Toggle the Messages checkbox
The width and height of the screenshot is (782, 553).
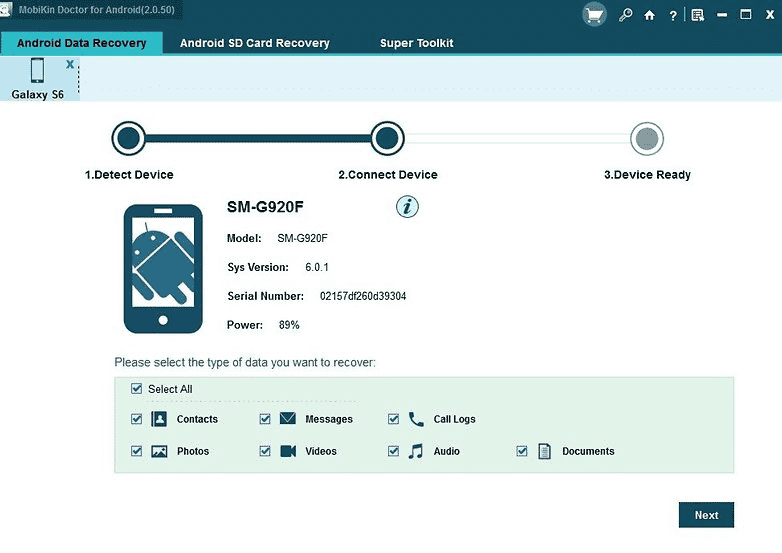pyautogui.click(x=265, y=419)
